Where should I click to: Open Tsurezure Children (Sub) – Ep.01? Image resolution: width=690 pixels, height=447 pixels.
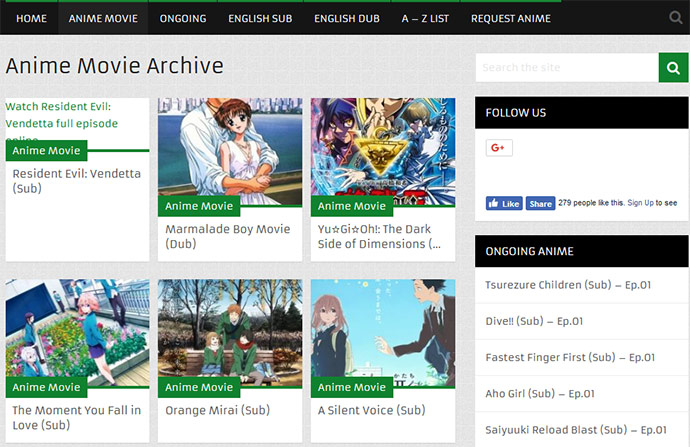click(x=568, y=285)
